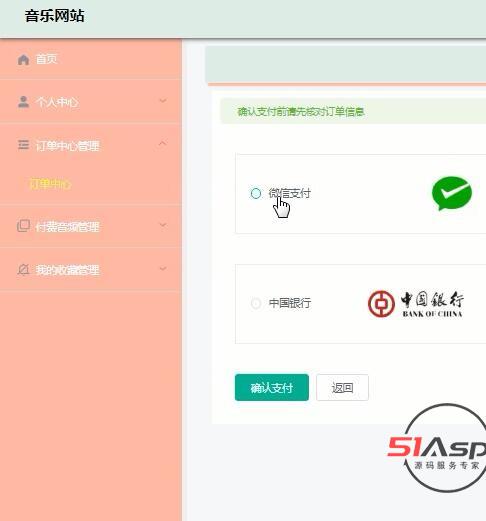The height and width of the screenshot is (521, 486).
Task: Click the person icon for 个人中心
Action: pyautogui.click(x=23, y=102)
